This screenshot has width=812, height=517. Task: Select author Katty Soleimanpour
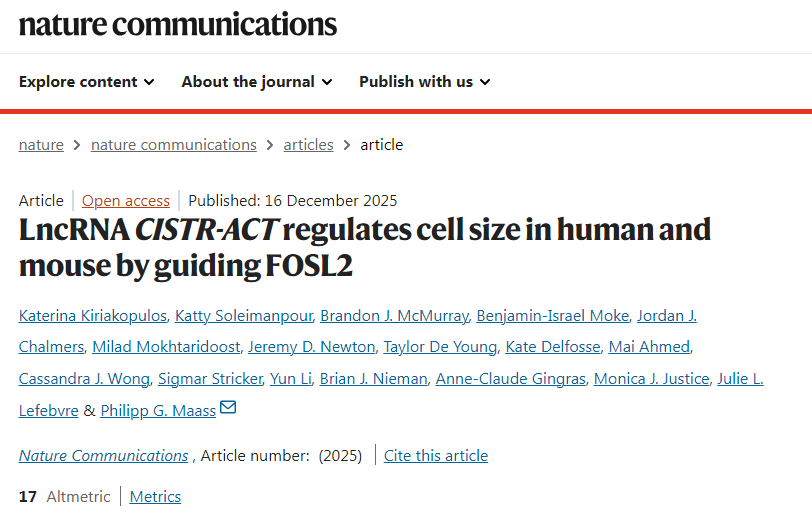(x=242, y=316)
